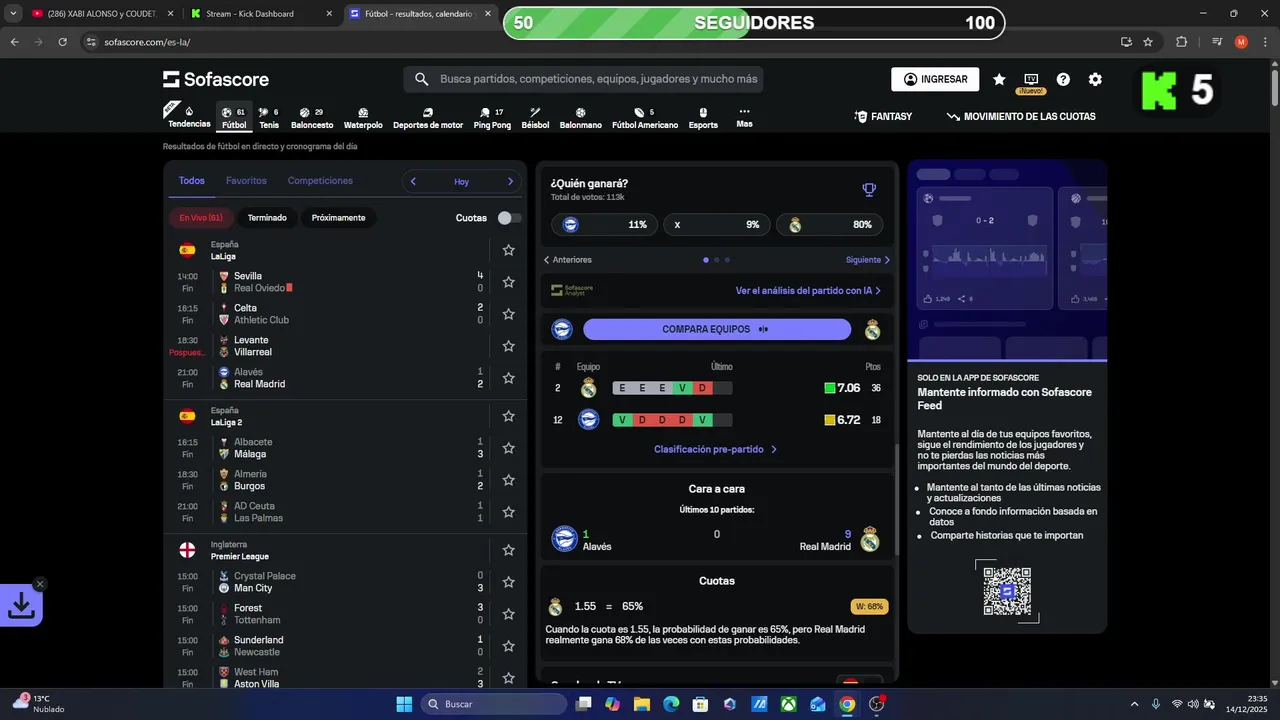The width and height of the screenshot is (1280, 720).
Task: Switch to the Favoritos tab
Action: (x=246, y=181)
